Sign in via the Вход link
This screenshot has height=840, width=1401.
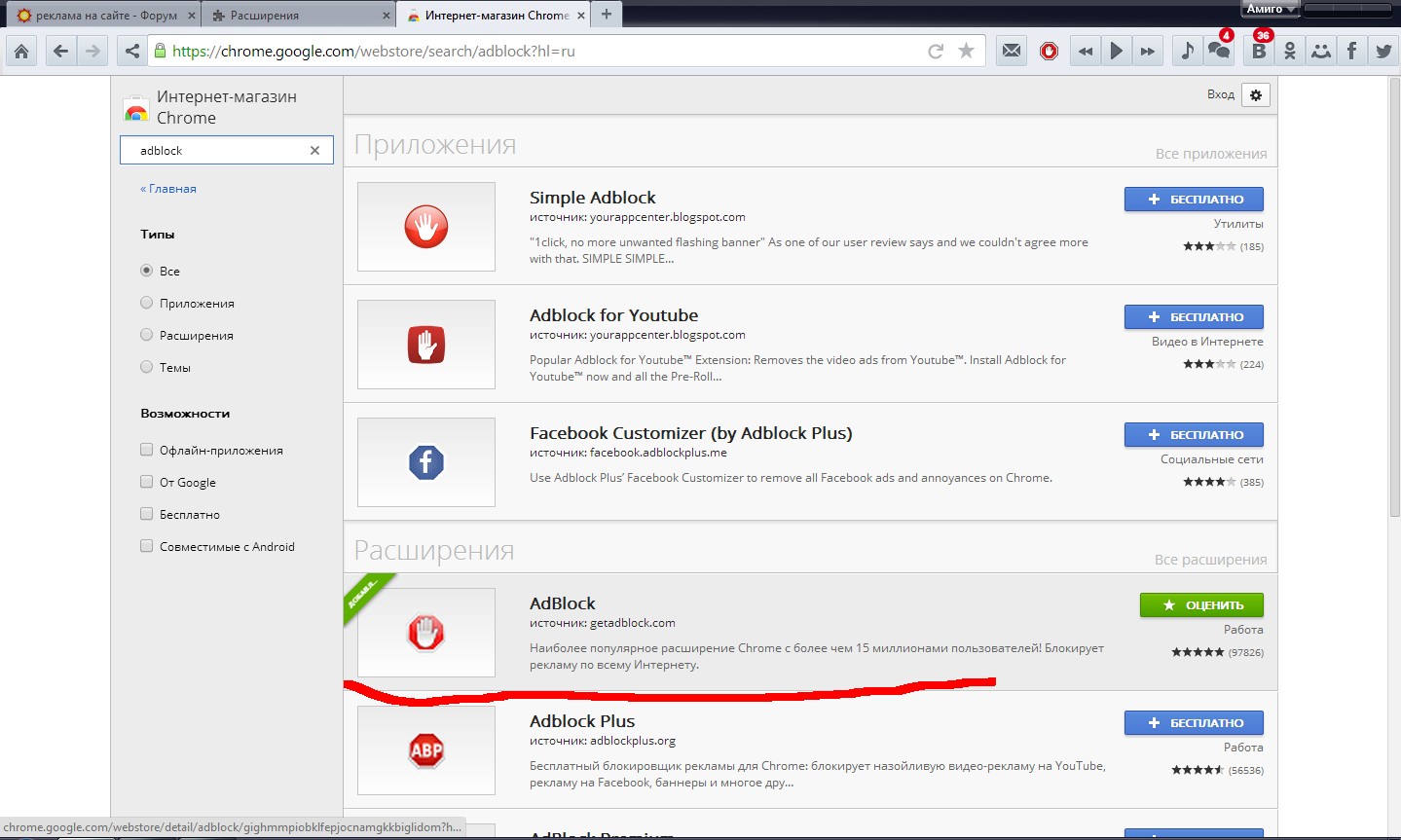click(1221, 94)
